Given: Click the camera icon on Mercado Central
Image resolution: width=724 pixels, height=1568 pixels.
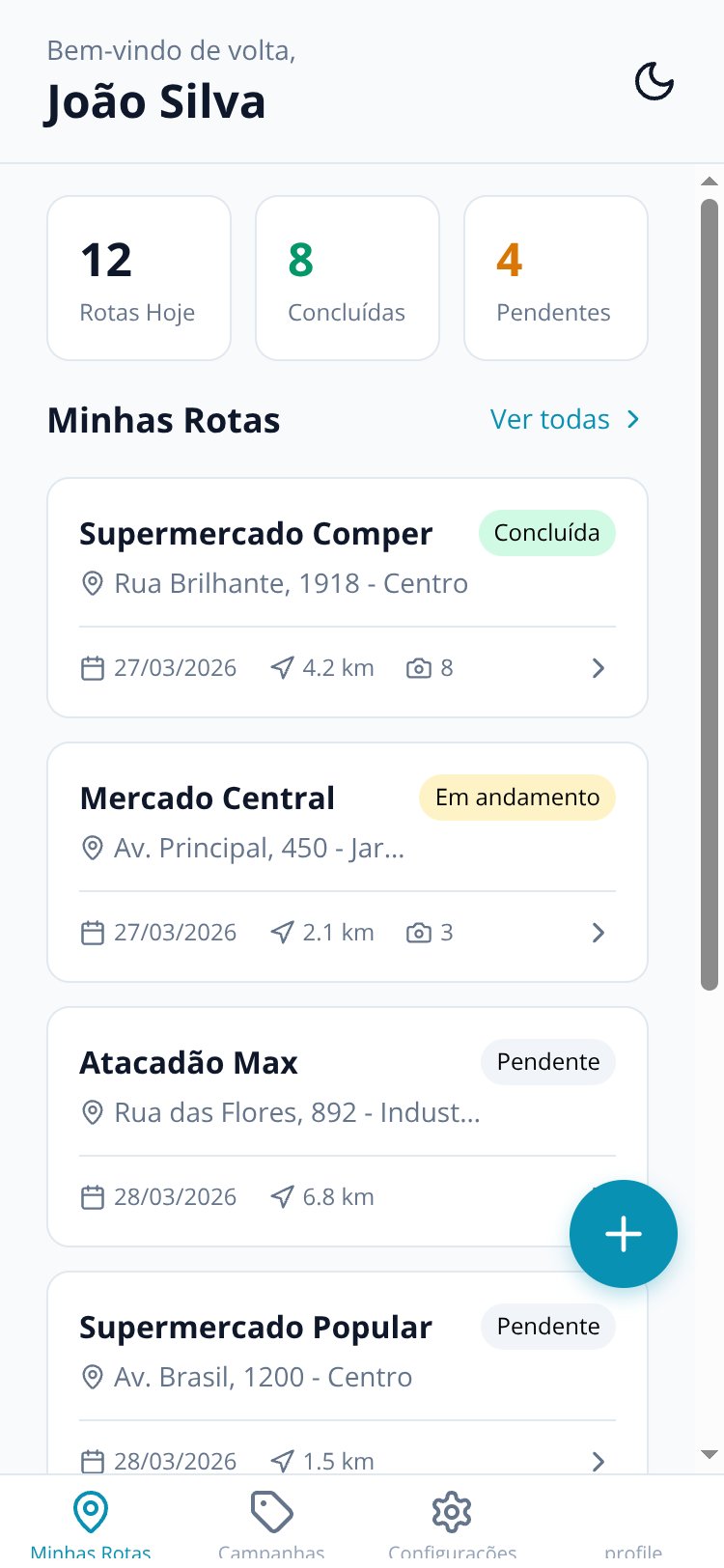Looking at the screenshot, I should pos(419,933).
